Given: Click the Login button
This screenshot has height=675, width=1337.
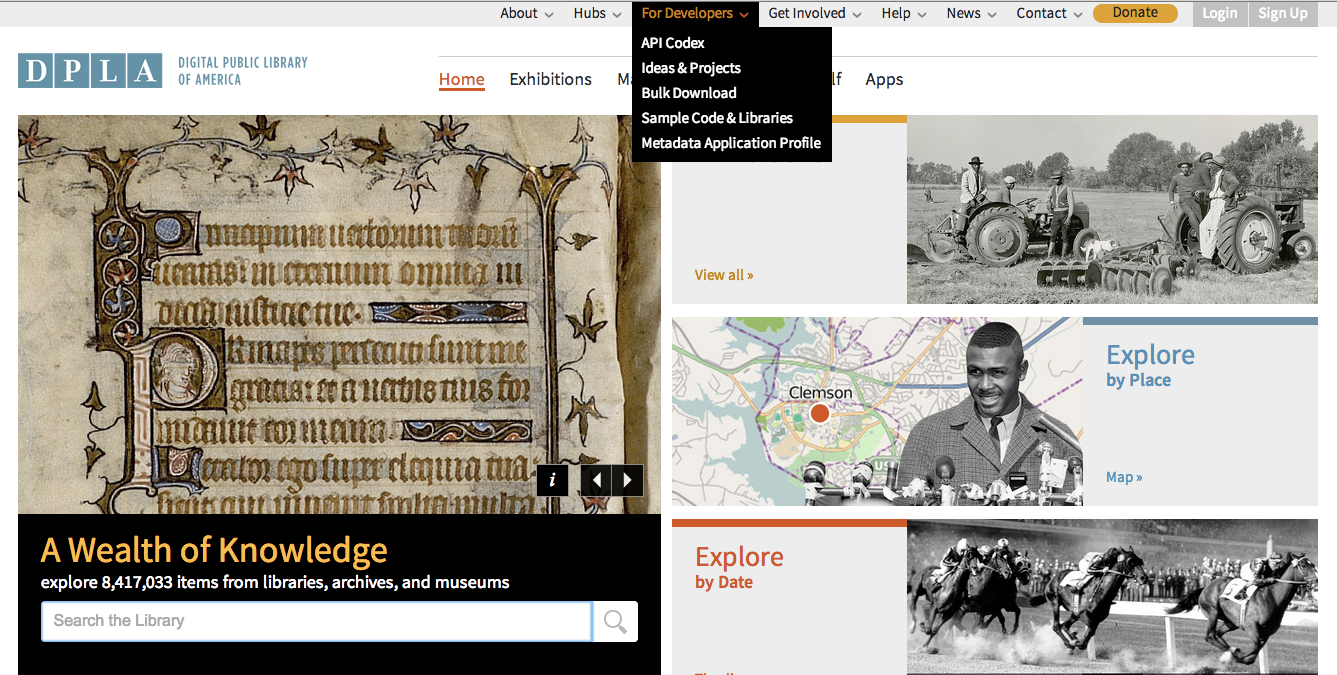Looking at the screenshot, I should tap(1220, 13).
